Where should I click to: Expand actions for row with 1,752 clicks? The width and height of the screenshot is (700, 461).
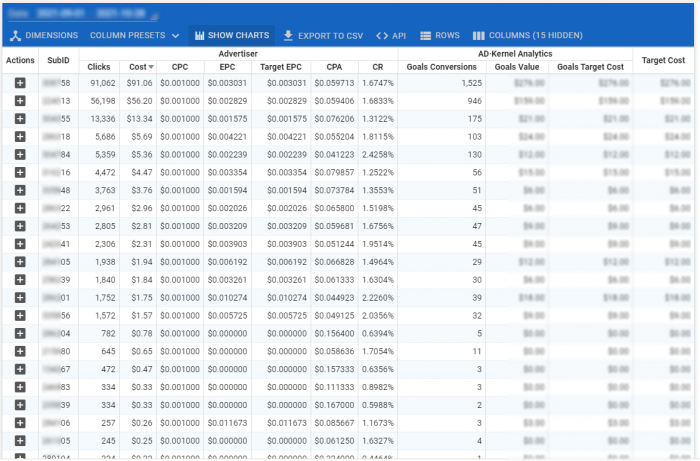20,298
